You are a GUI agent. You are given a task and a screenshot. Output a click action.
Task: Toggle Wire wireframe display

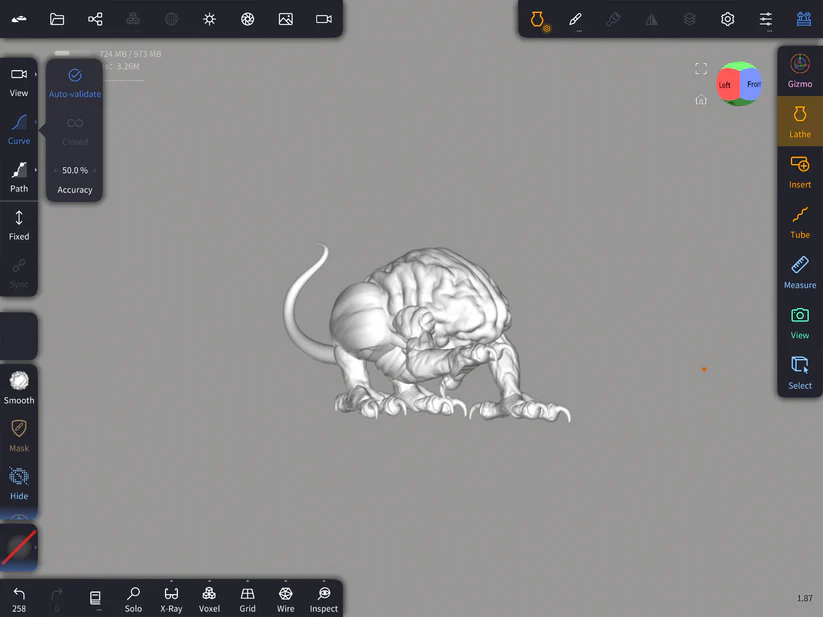click(x=286, y=599)
